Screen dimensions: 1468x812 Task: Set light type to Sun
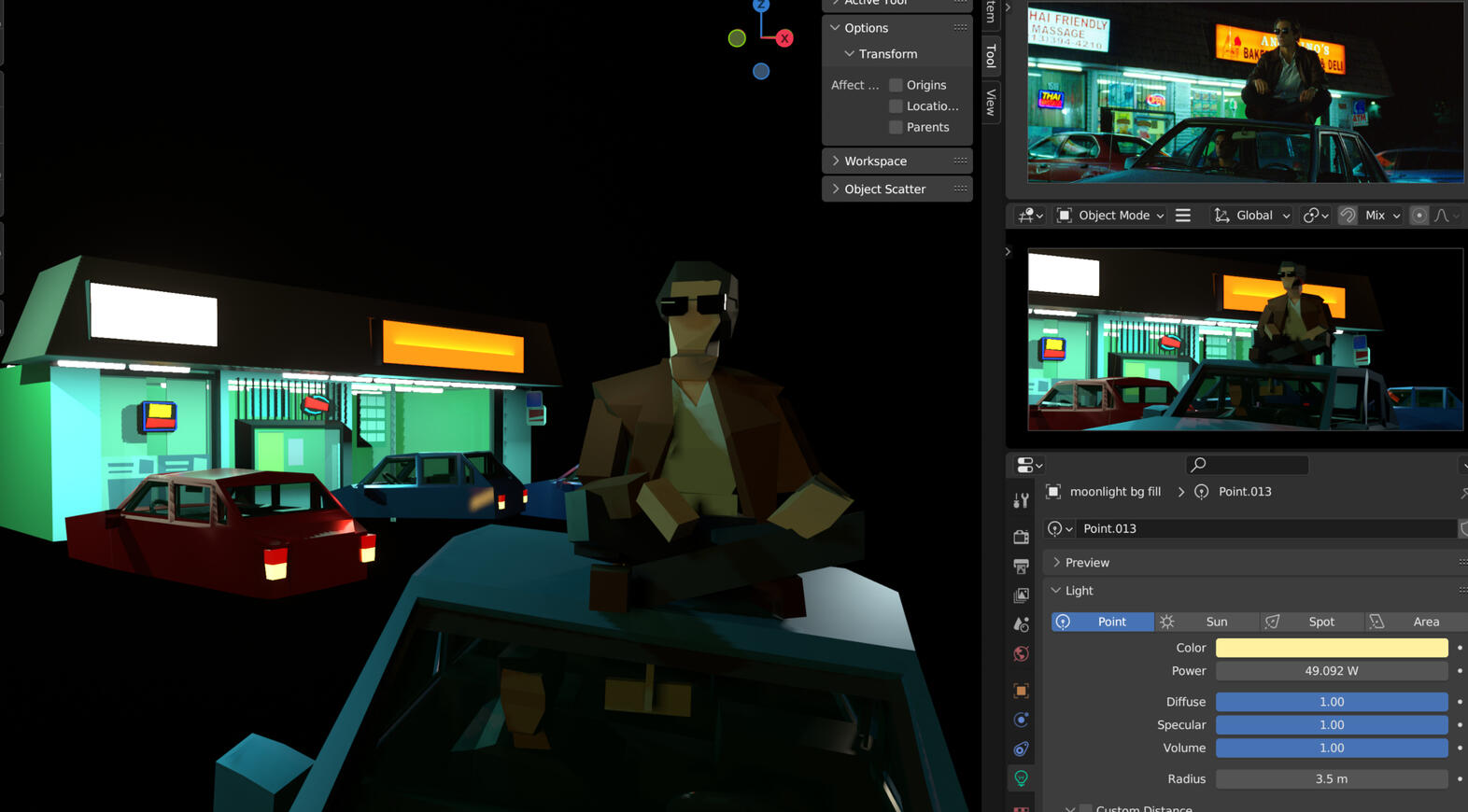click(x=1206, y=622)
